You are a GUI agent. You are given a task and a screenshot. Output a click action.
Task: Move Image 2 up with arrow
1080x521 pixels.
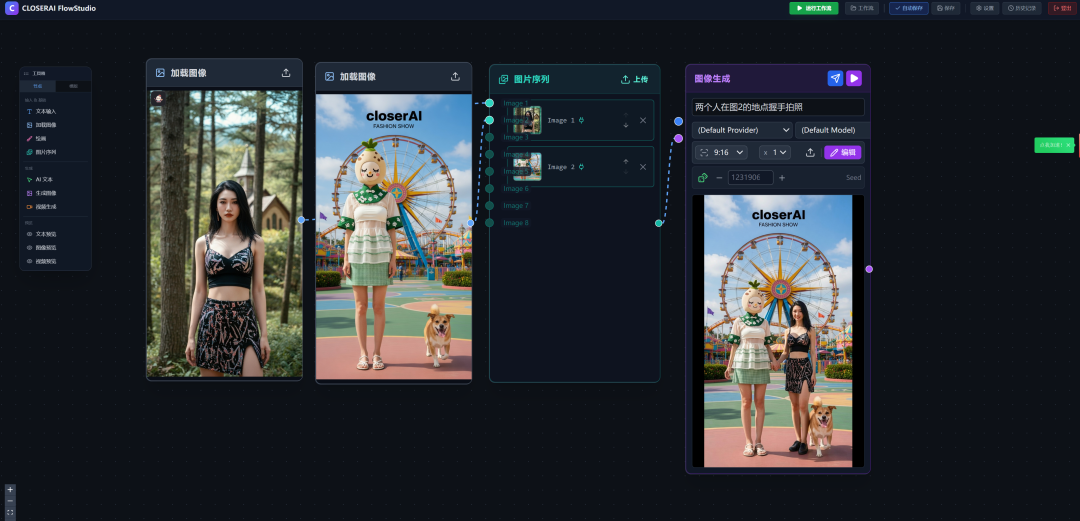point(626,162)
